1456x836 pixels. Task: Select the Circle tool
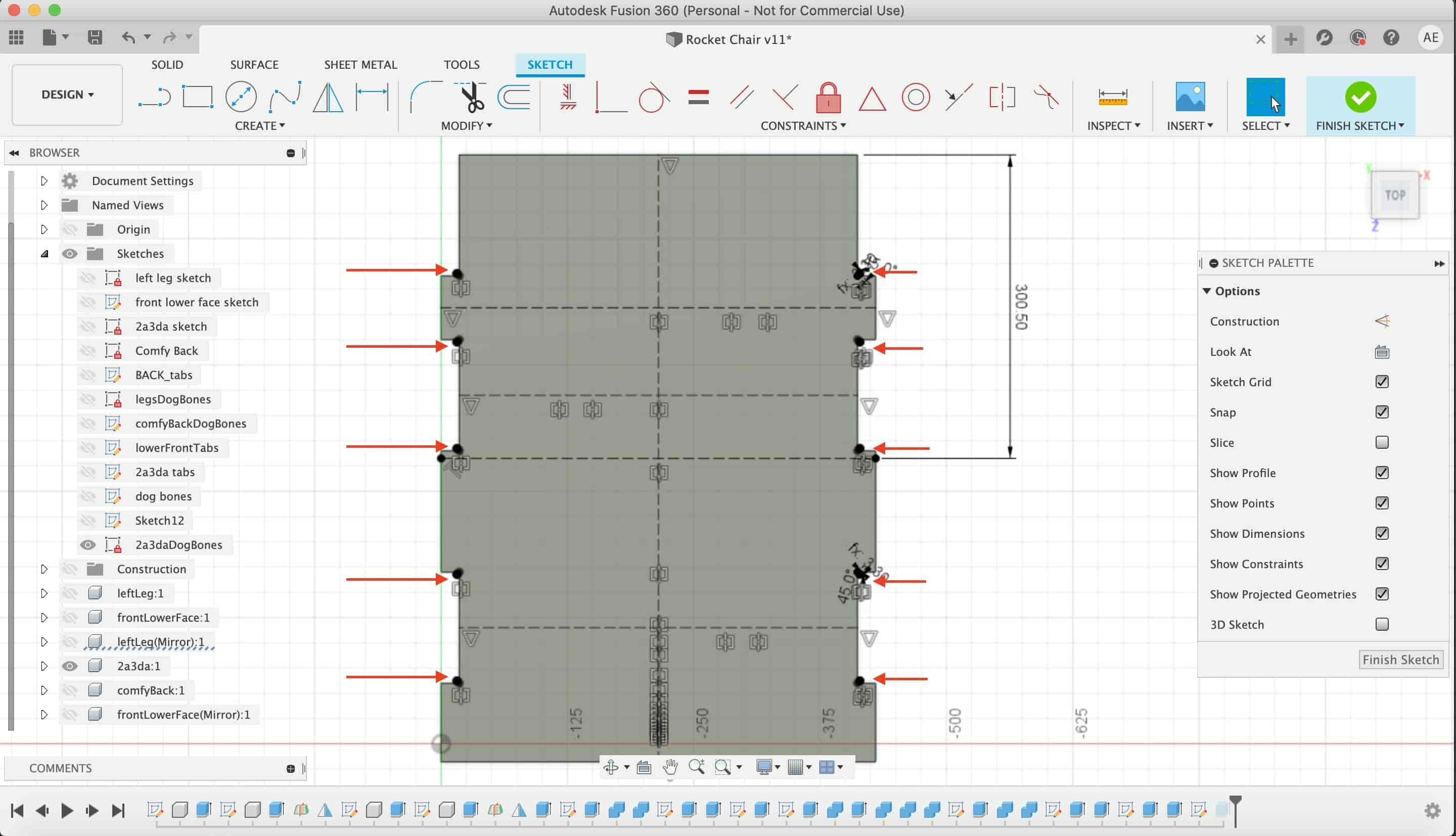tap(241, 97)
